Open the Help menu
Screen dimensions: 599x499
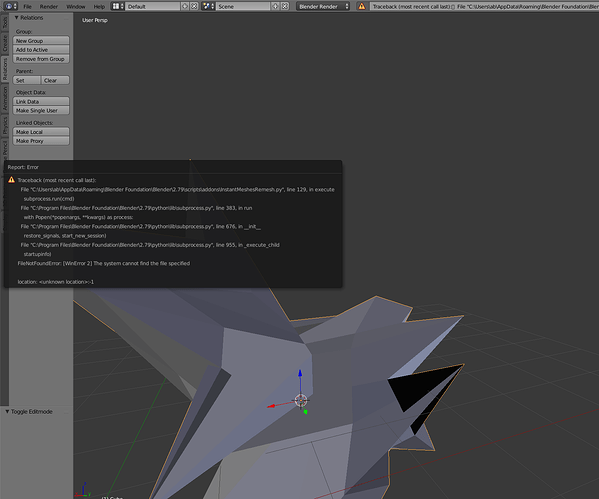click(99, 6)
